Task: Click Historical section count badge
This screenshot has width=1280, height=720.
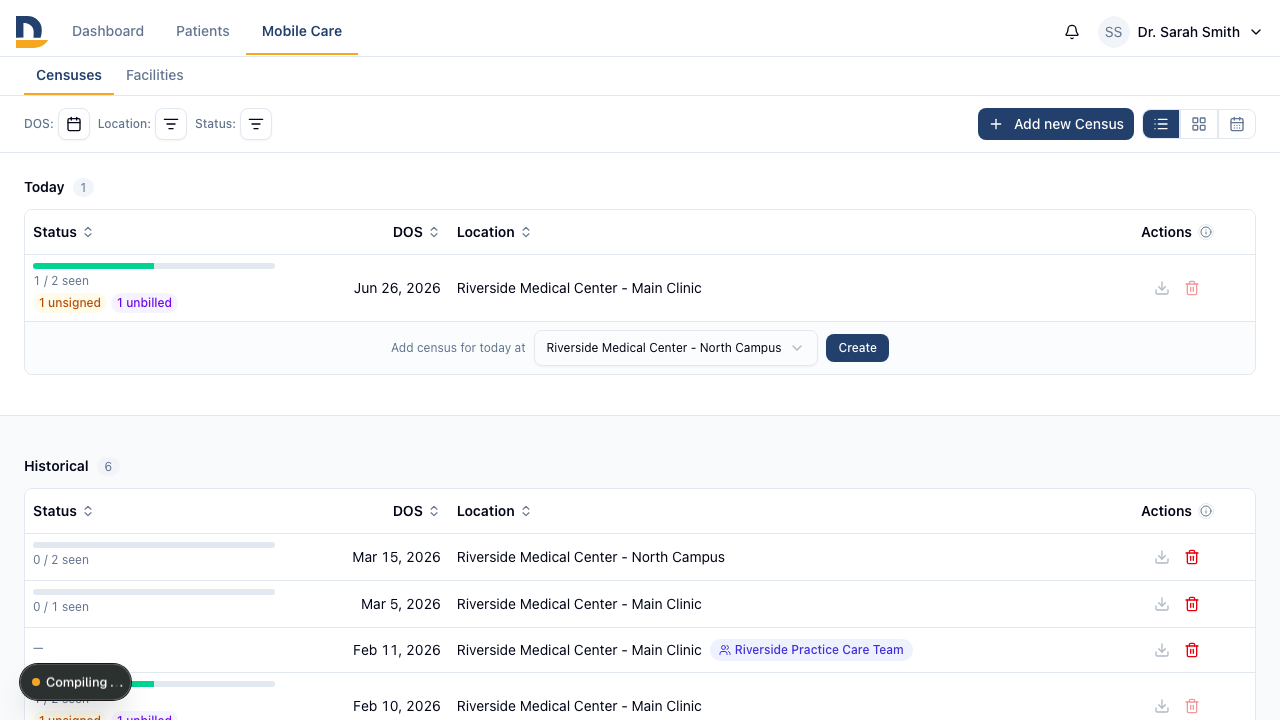Action: 108,466
